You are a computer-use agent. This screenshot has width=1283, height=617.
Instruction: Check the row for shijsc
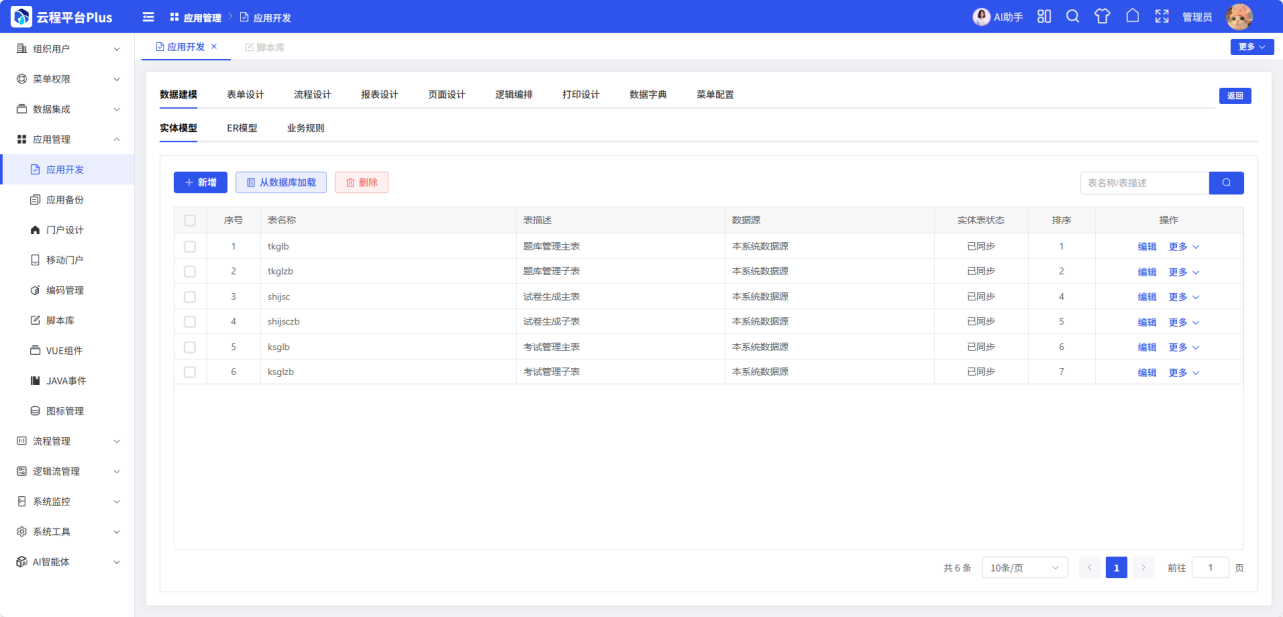tap(190, 297)
